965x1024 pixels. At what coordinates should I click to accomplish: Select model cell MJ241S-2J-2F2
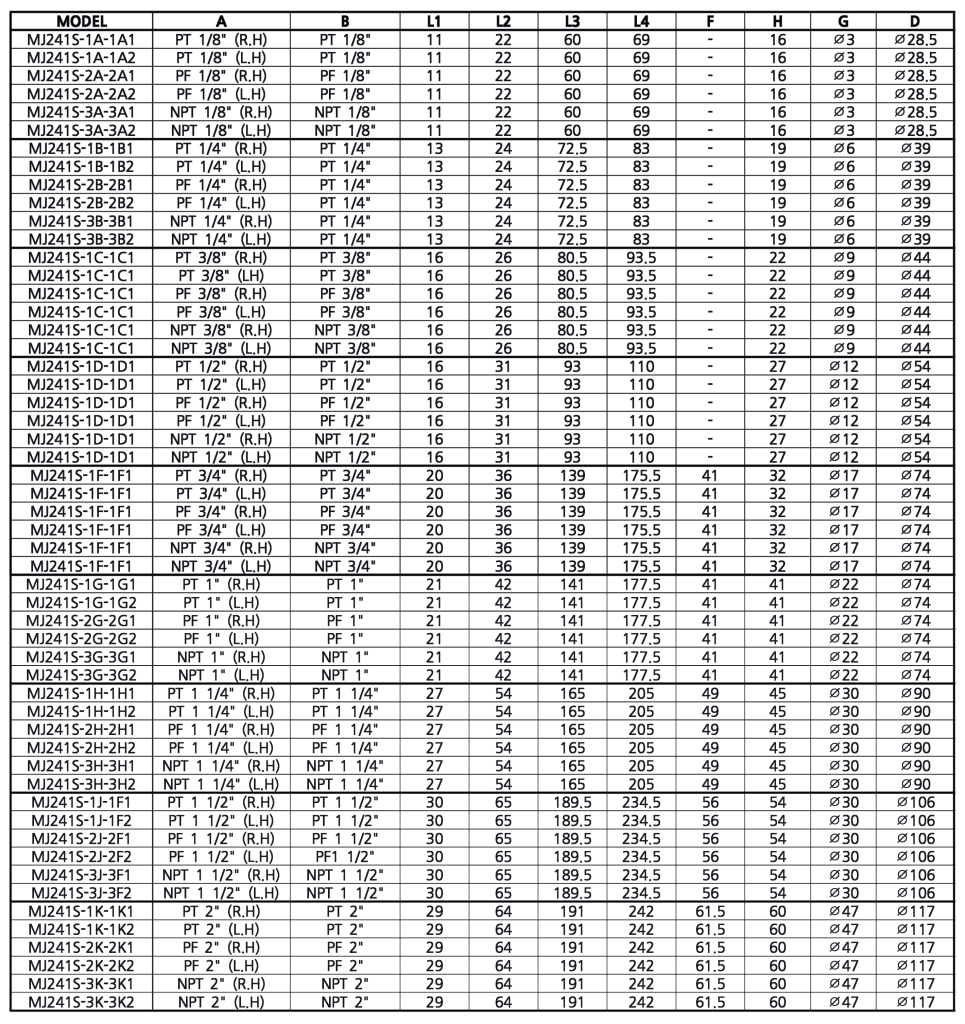click(x=81, y=857)
